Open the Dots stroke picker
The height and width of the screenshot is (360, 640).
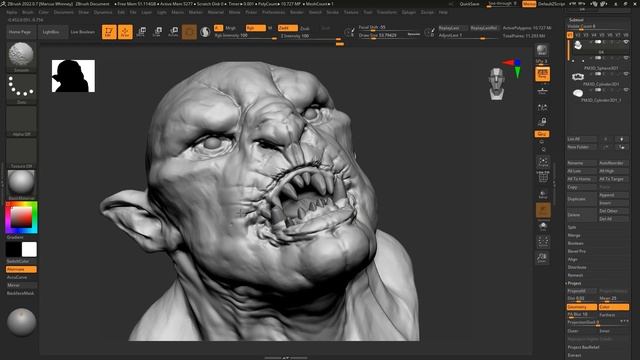[x=21, y=89]
